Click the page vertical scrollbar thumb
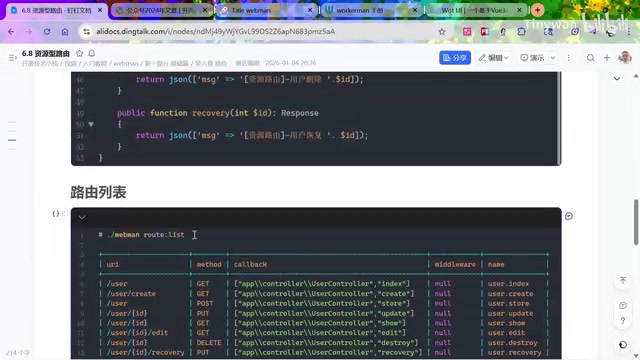Screen dimensions: 640x360 coord(636,222)
